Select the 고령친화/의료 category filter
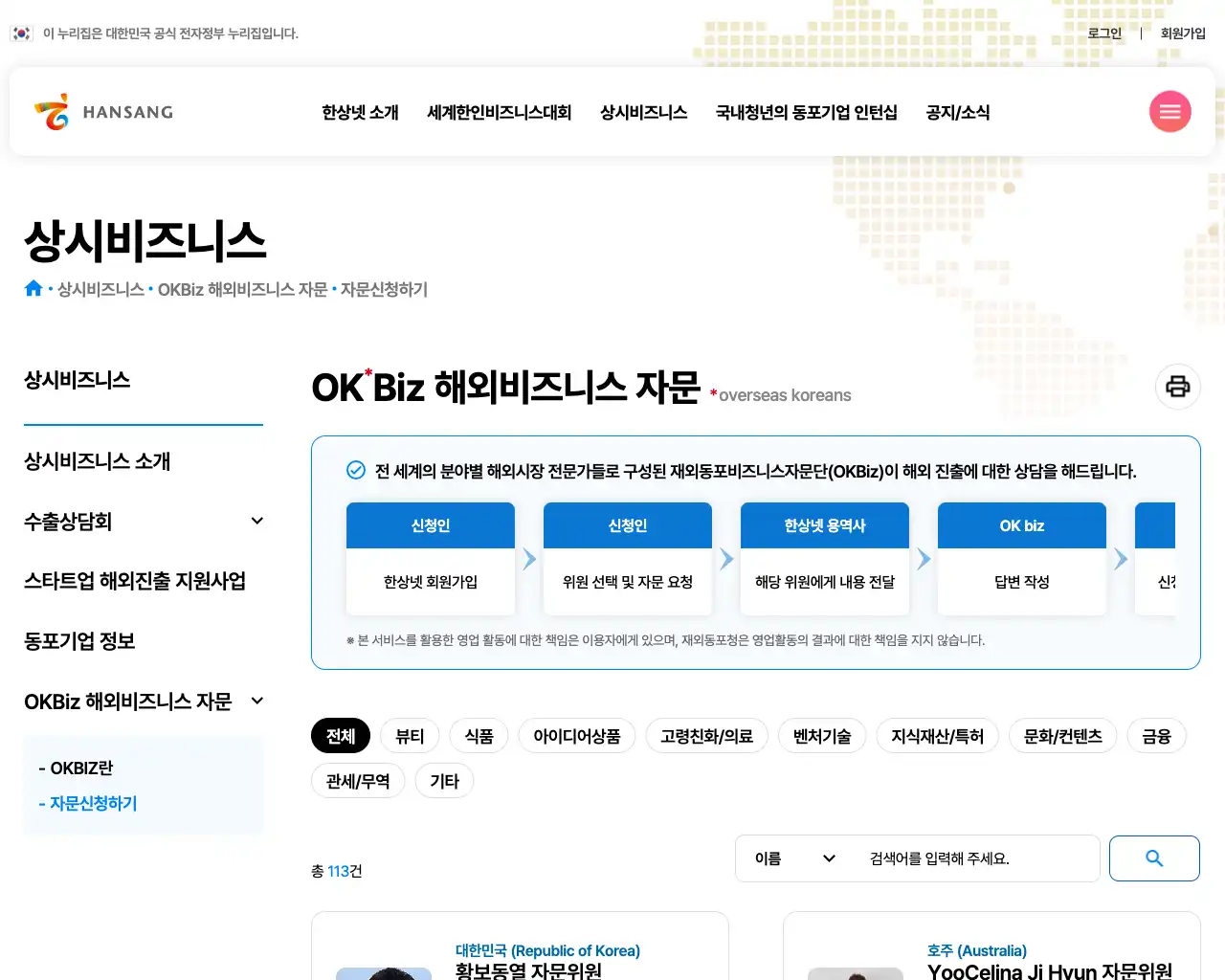 coord(707,736)
